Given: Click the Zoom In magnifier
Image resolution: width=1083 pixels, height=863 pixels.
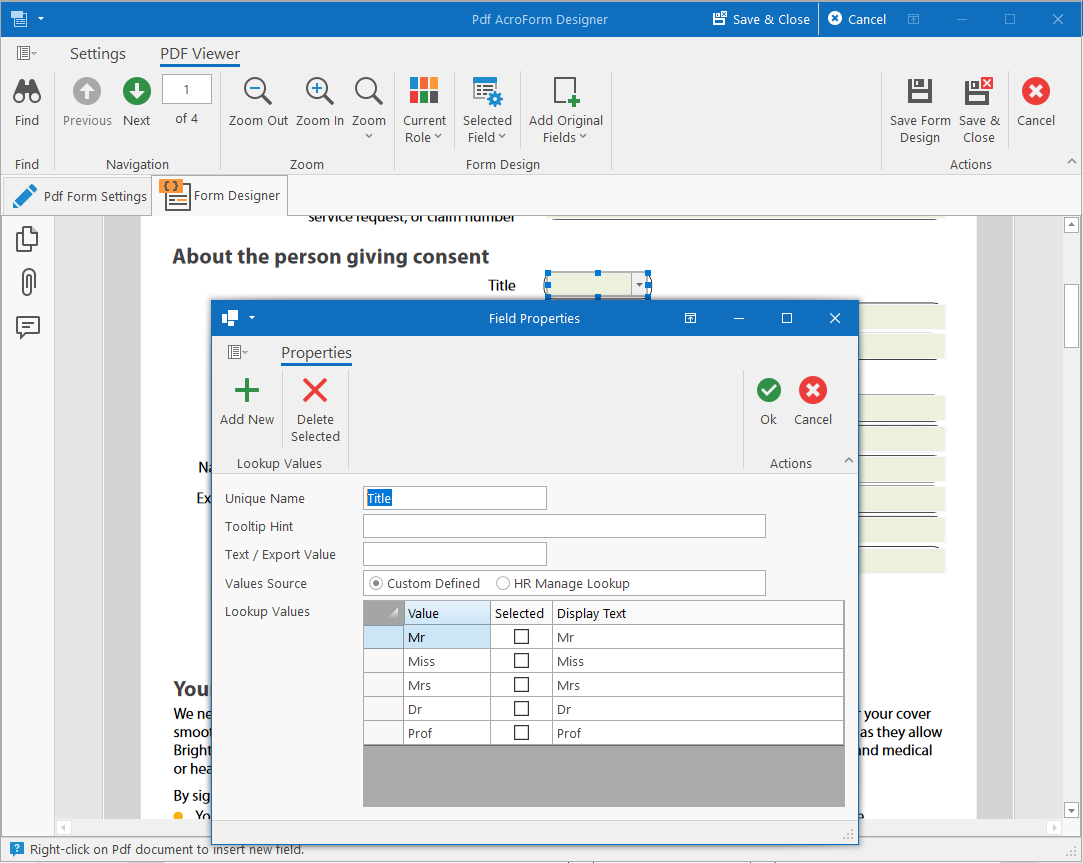Looking at the screenshot, I should click(x=320, y=91).
